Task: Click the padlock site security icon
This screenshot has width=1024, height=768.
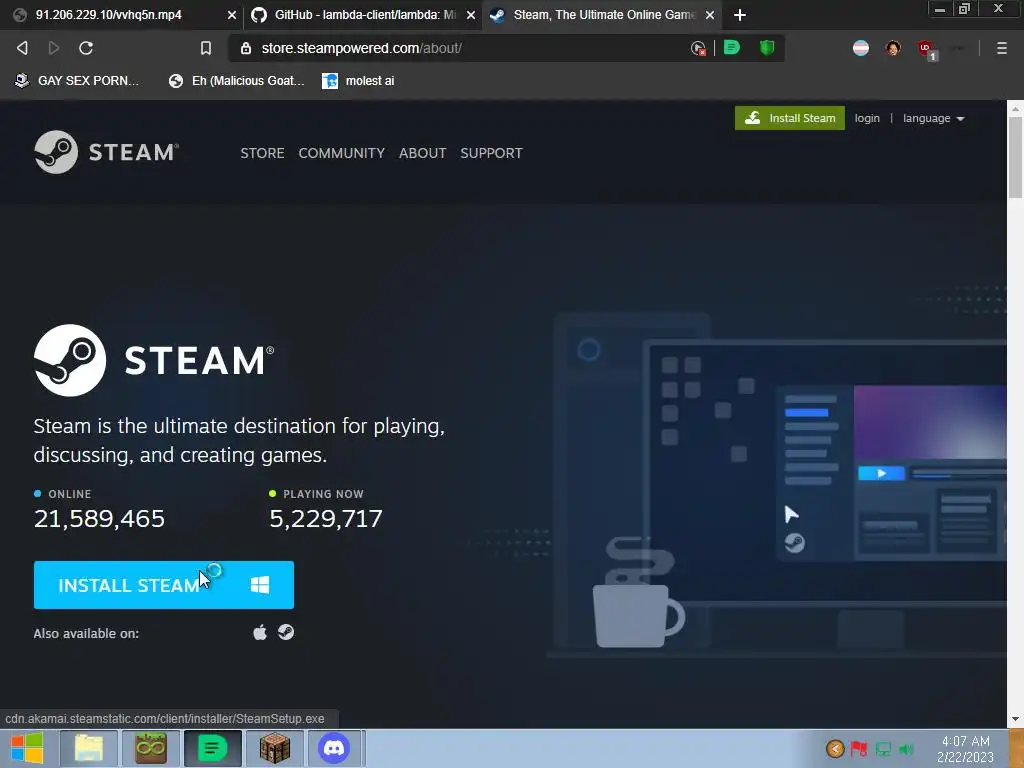Action: point(246,48)
